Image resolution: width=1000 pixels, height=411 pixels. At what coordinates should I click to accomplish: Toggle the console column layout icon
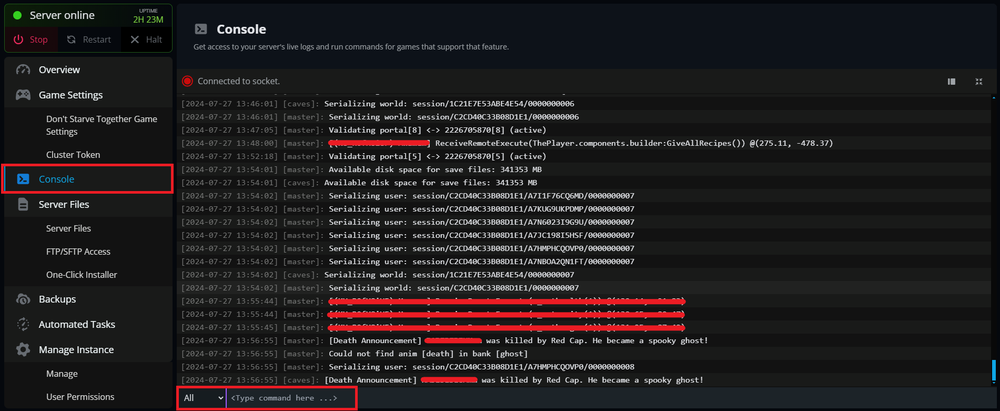[951, 81]
